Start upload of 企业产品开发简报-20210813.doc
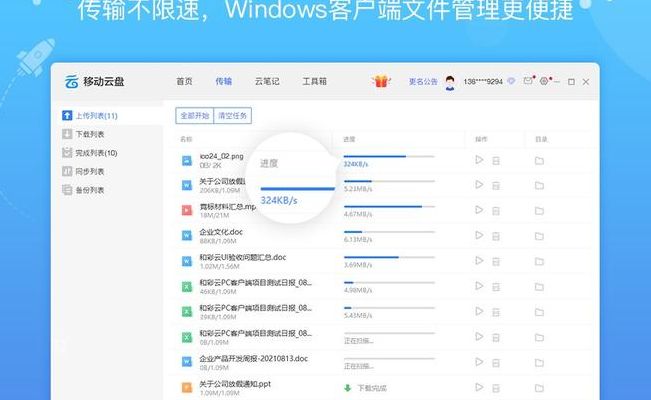651x400 pixels. (479, 362)
